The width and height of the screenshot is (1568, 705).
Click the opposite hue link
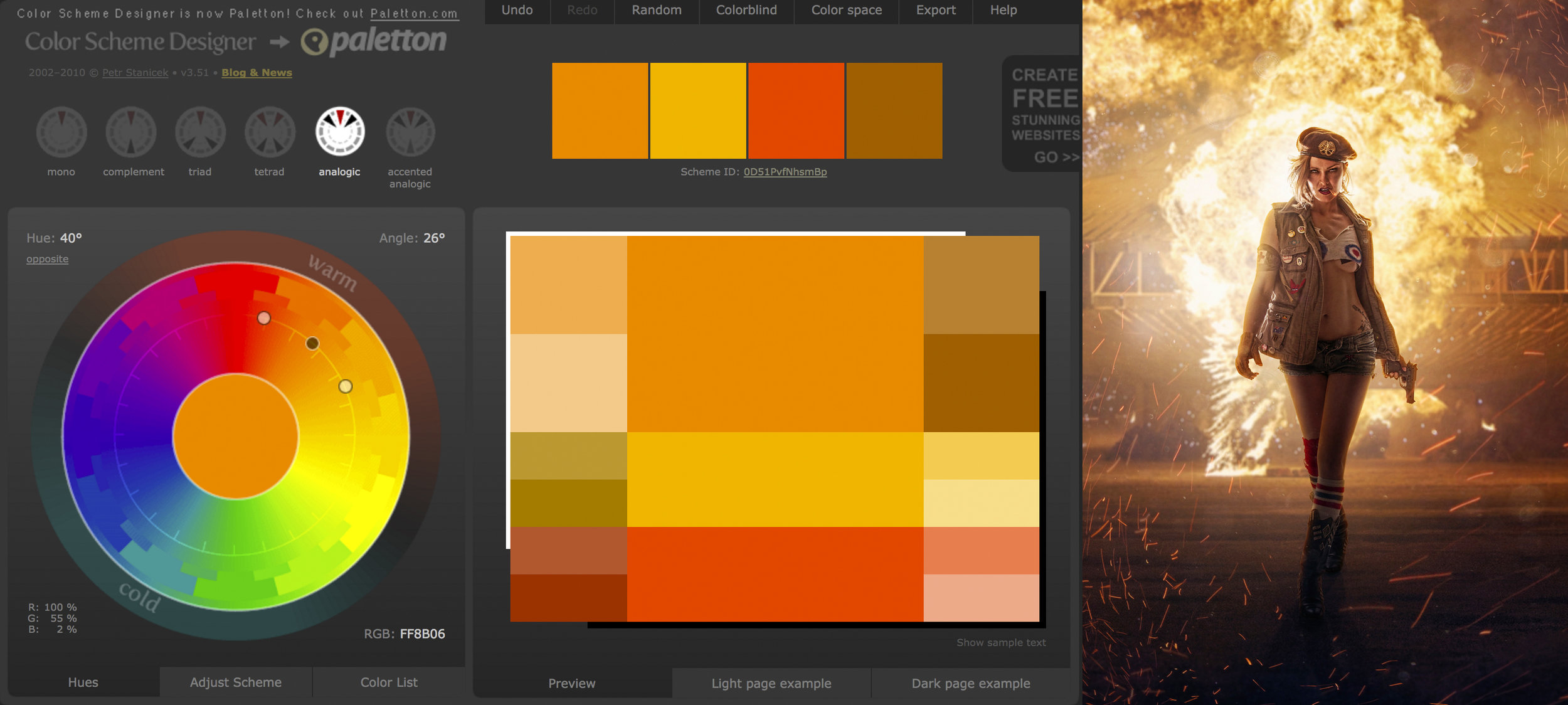[47, 259]
